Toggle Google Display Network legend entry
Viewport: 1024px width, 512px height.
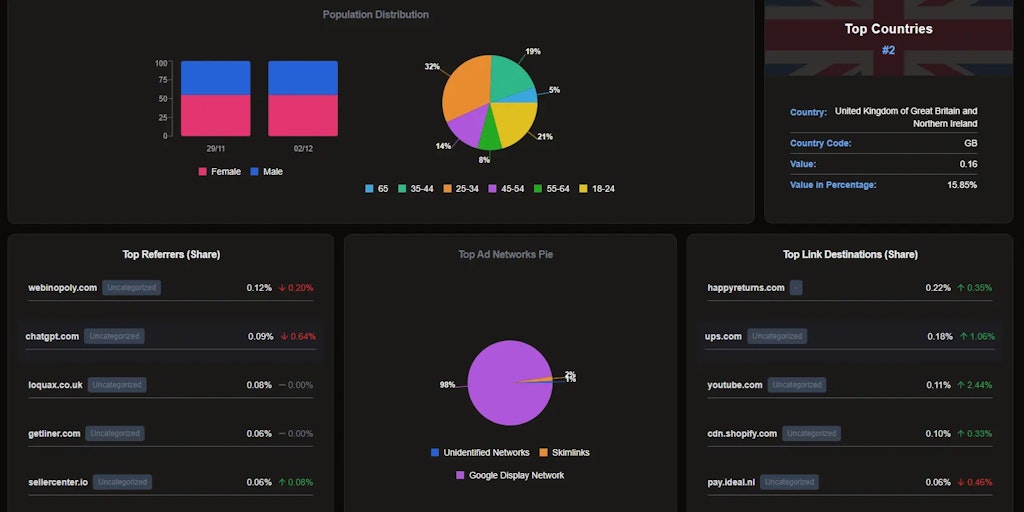[x=510, y=475]
